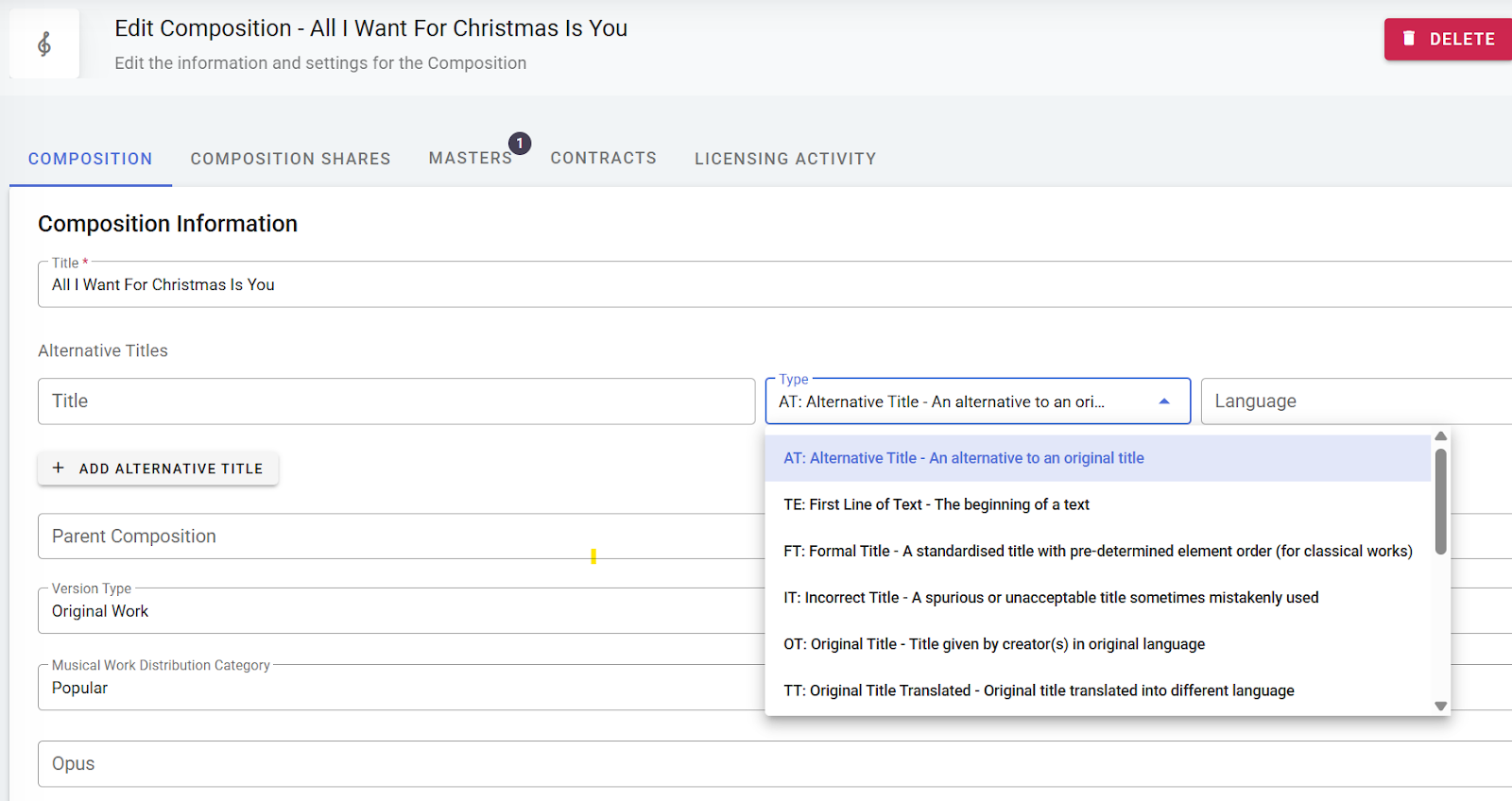
Task: Open the Masters tab
Action: [470, 159]
